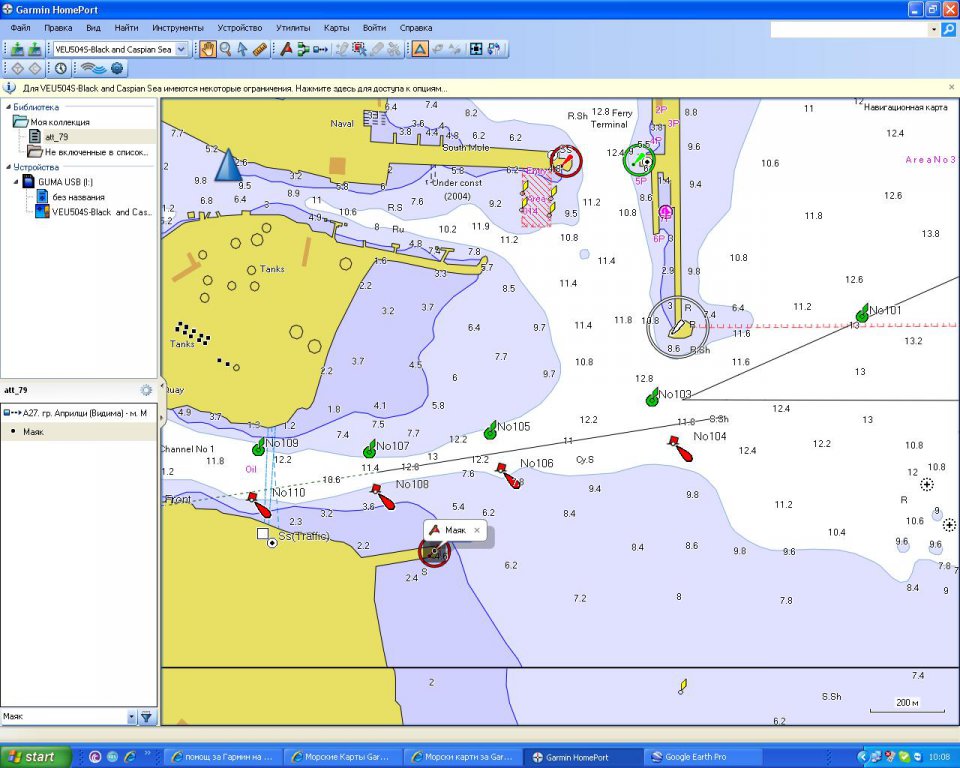Open the VEU504S map product dropdown
The height and width of the screenshot is (768, 960).
(x=181, y=49)
